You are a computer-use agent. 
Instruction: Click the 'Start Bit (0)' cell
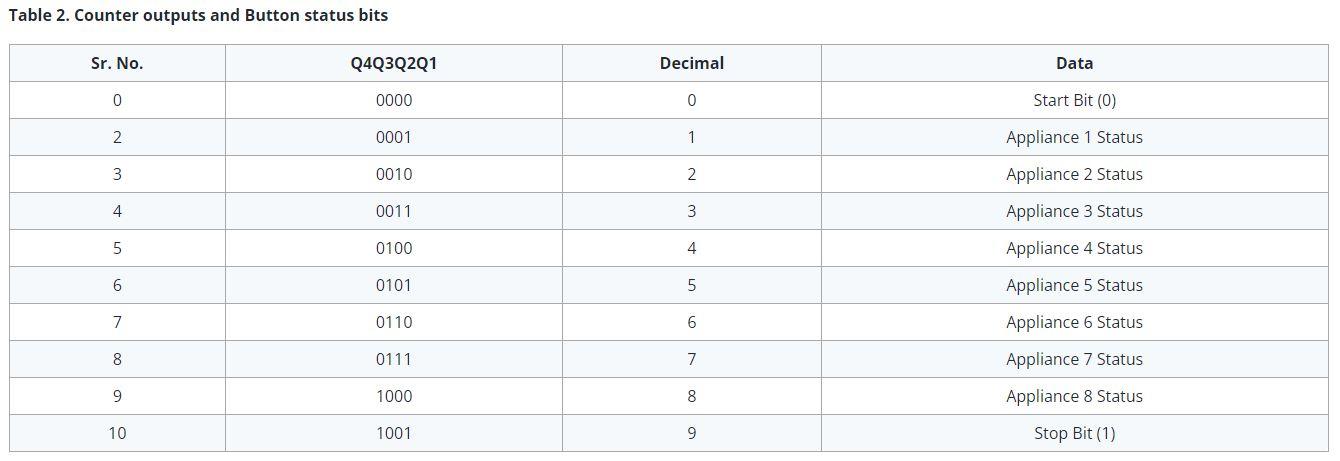1074,100
